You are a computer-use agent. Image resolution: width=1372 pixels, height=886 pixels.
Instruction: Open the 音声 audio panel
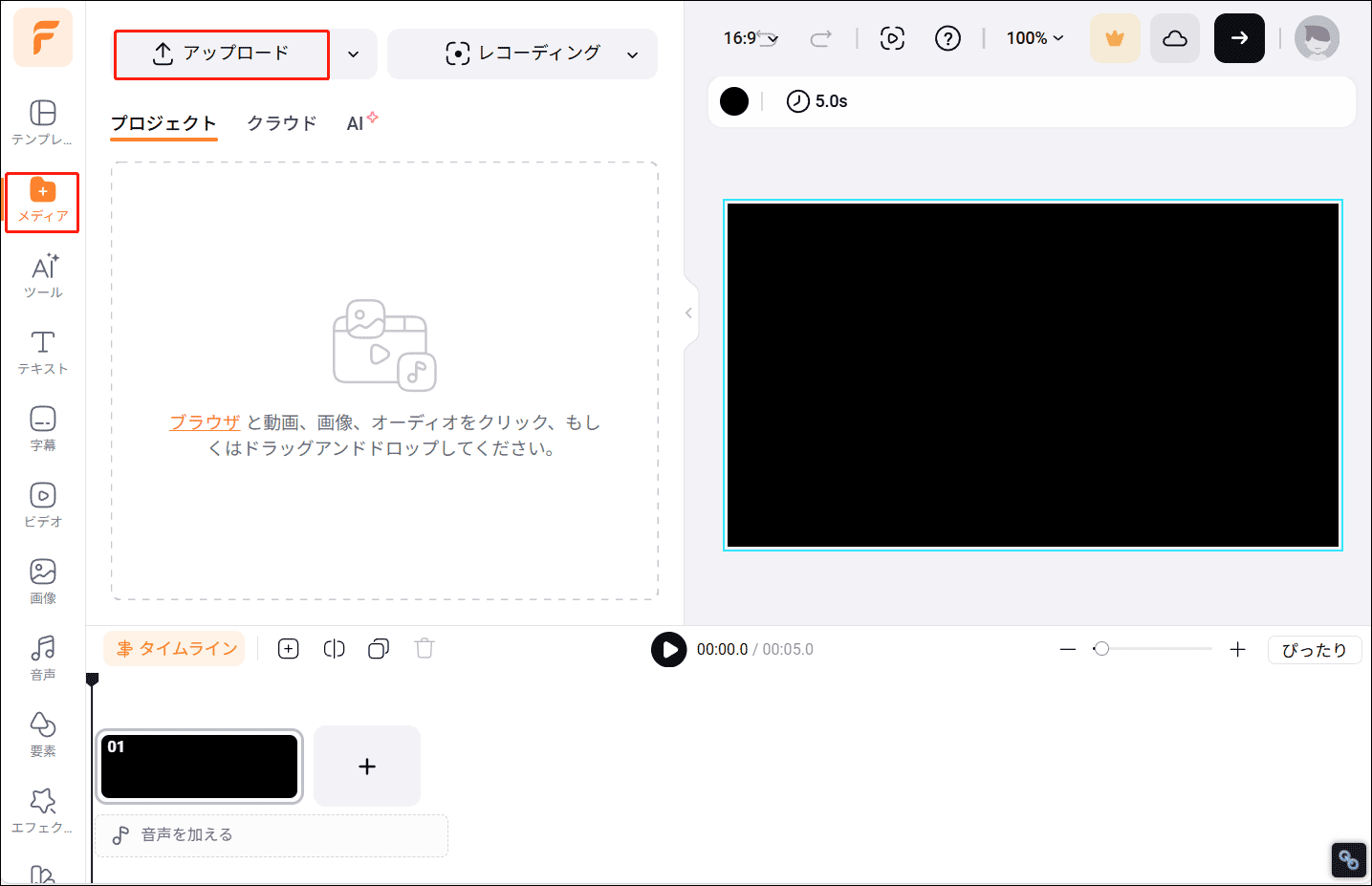(42, 658)
